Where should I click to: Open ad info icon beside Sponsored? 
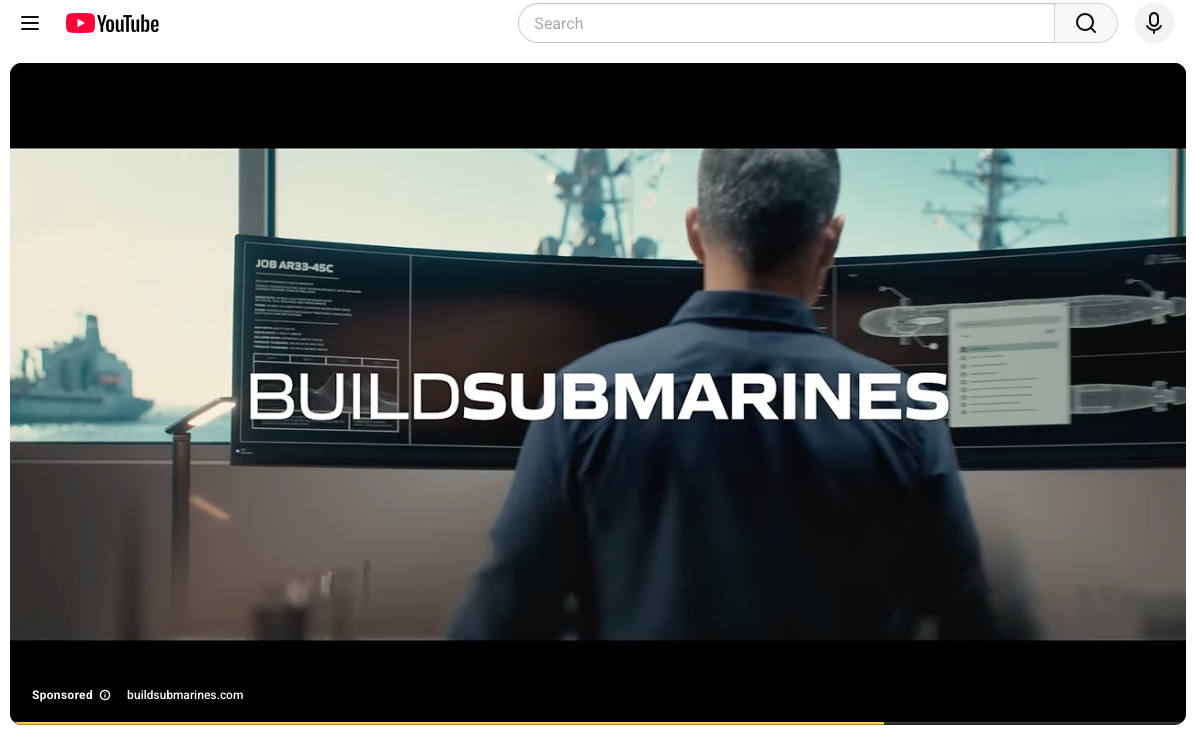(105, 695)
